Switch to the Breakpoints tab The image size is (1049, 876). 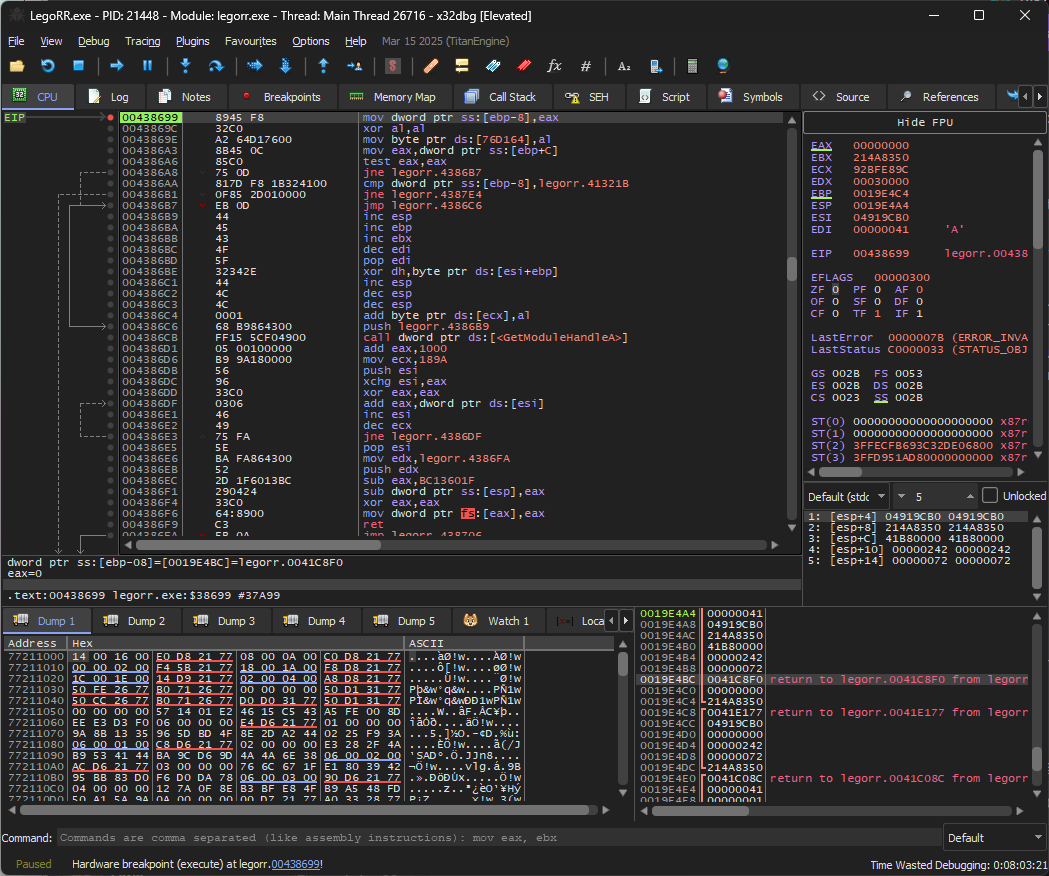[283, 97]
